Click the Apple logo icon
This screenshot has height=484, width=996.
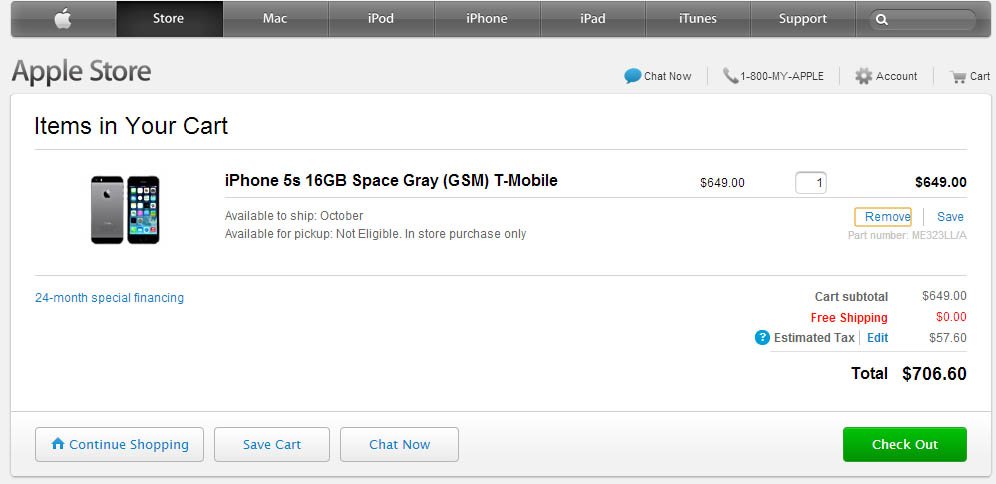[x=63, y=18]
